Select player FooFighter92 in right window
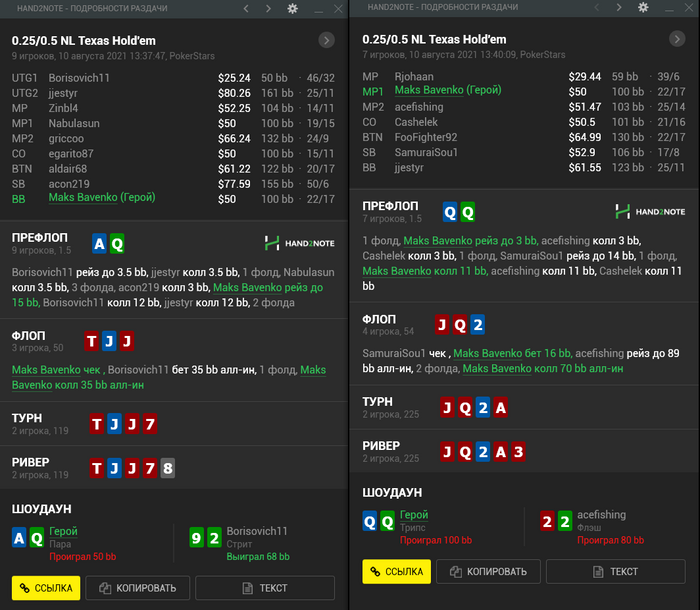700x610 pixels. coord(426,137)
